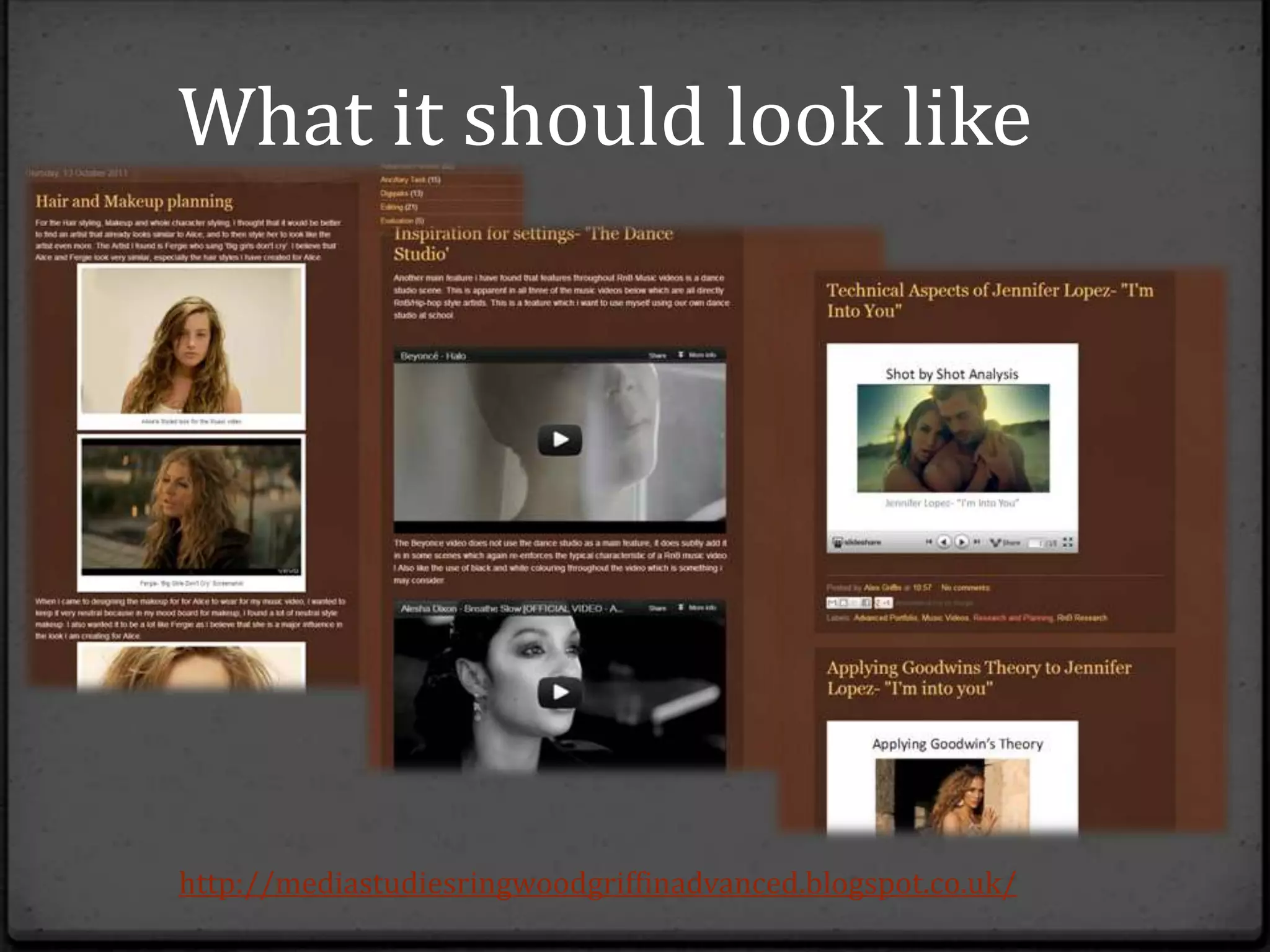Viewport: 1270px width, 952px height.
Task: Click the Shot by Shot Analysis slide image
Action: (x=952, y=438)
